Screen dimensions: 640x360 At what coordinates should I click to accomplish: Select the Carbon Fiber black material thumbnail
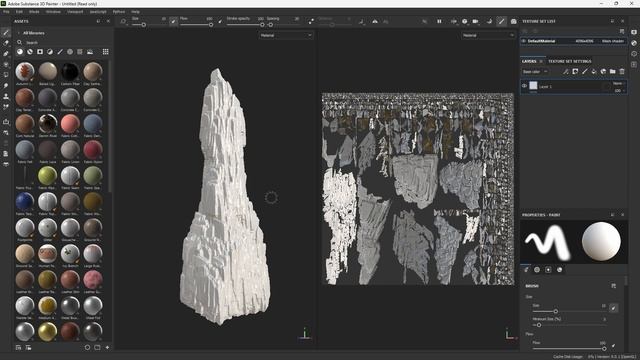[x=70, y=71]
